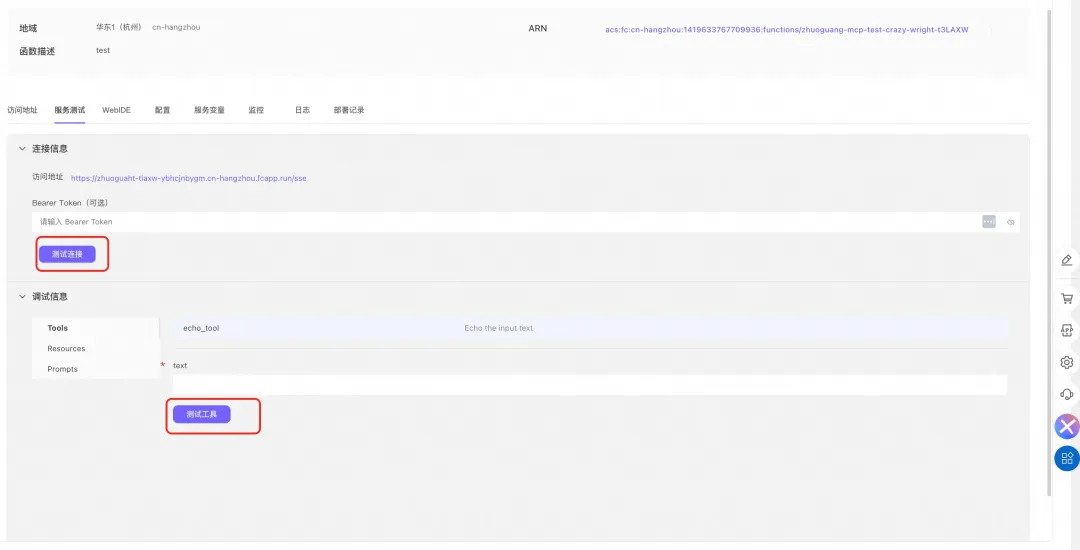
Task: Open the blue grid apps floating button
Action: 1067,458
